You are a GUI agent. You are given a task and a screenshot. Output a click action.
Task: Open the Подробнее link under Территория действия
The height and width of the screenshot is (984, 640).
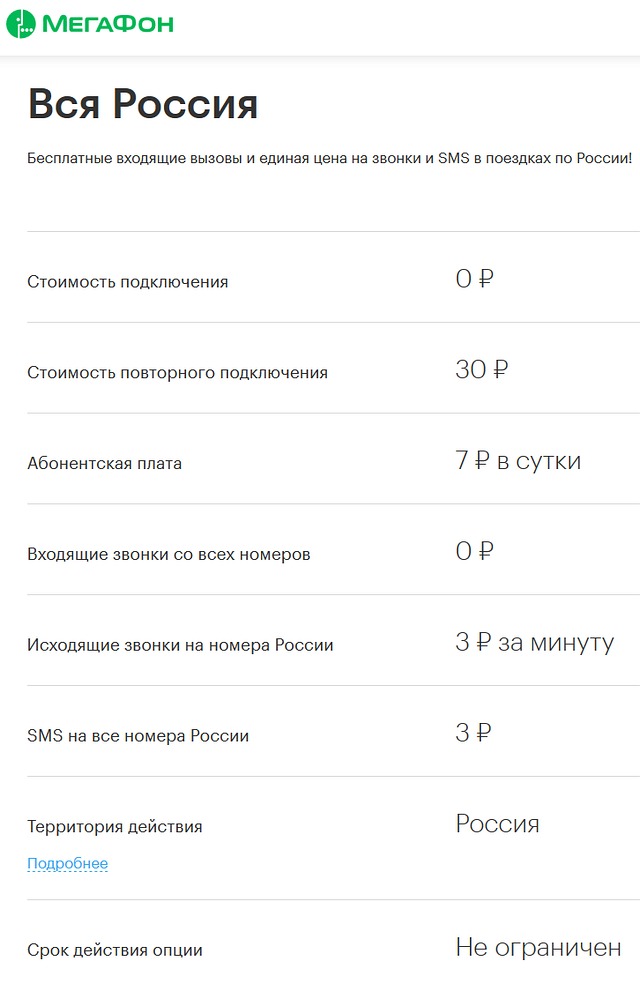[x=67, y=864]
